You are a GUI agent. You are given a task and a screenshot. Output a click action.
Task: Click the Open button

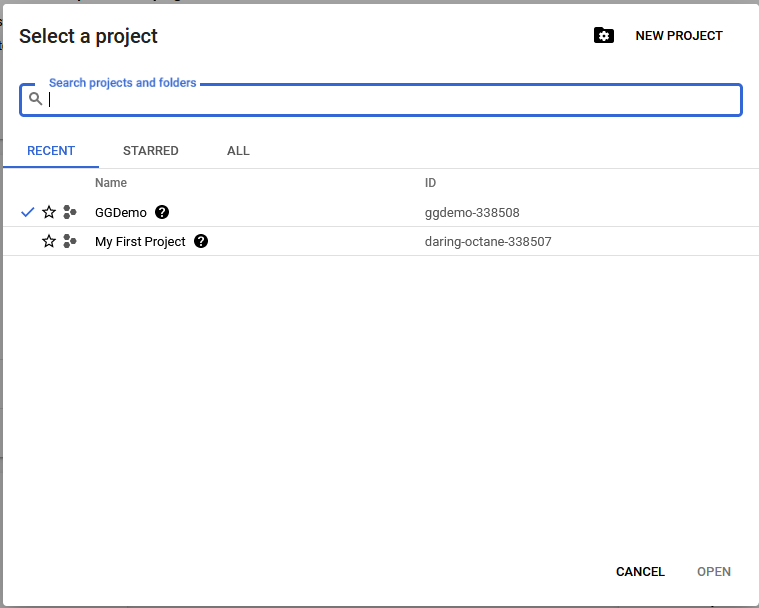click(713, 572)
